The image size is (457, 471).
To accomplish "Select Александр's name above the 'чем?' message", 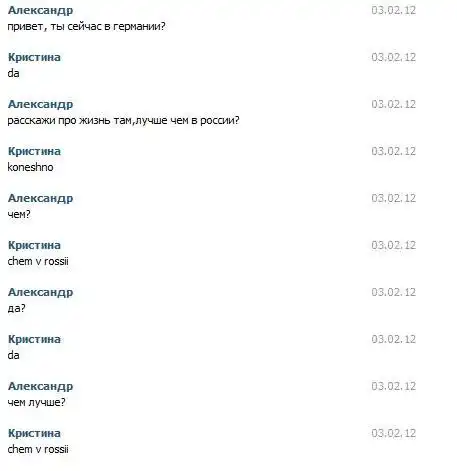I will coord(40,198).
